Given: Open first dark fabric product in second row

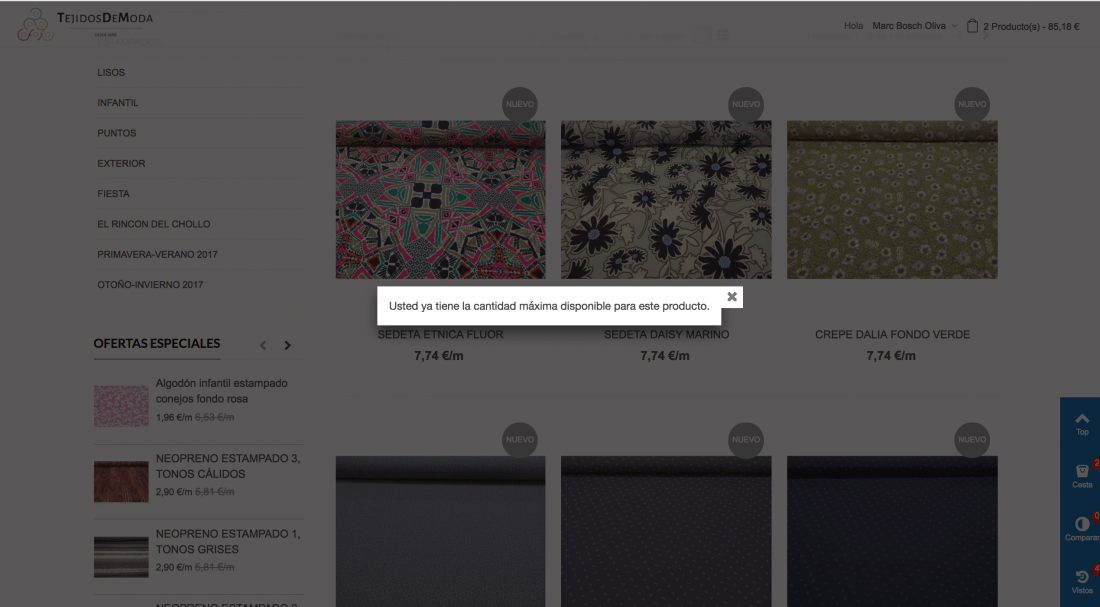Looking at the screenshot, I should pos(441,531).
